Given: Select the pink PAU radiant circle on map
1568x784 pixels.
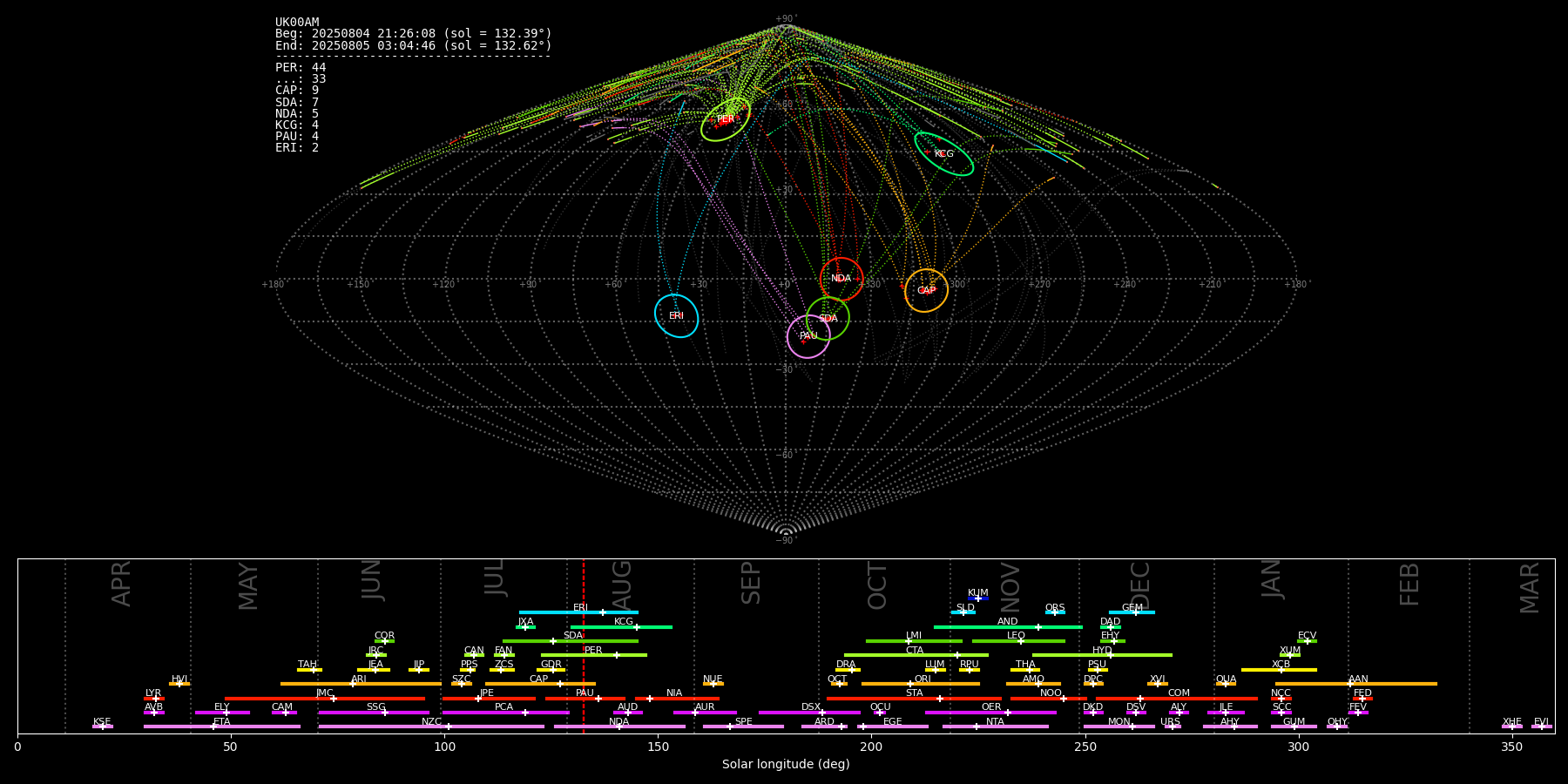Looking at the screenshot, I should click(808, 335).
